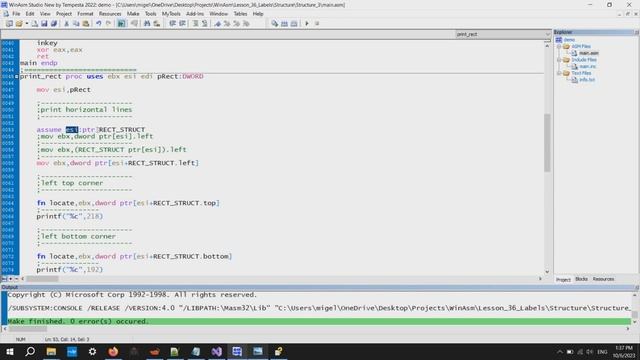This screenshot has width=640, height=360.
Task: Click the New Project toolbar icon
Action: pyautogui.click(x=9, y=24)
